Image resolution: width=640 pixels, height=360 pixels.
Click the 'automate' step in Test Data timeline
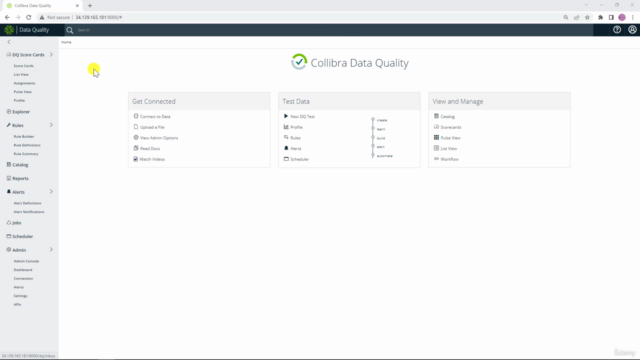[x=384, y=156]
